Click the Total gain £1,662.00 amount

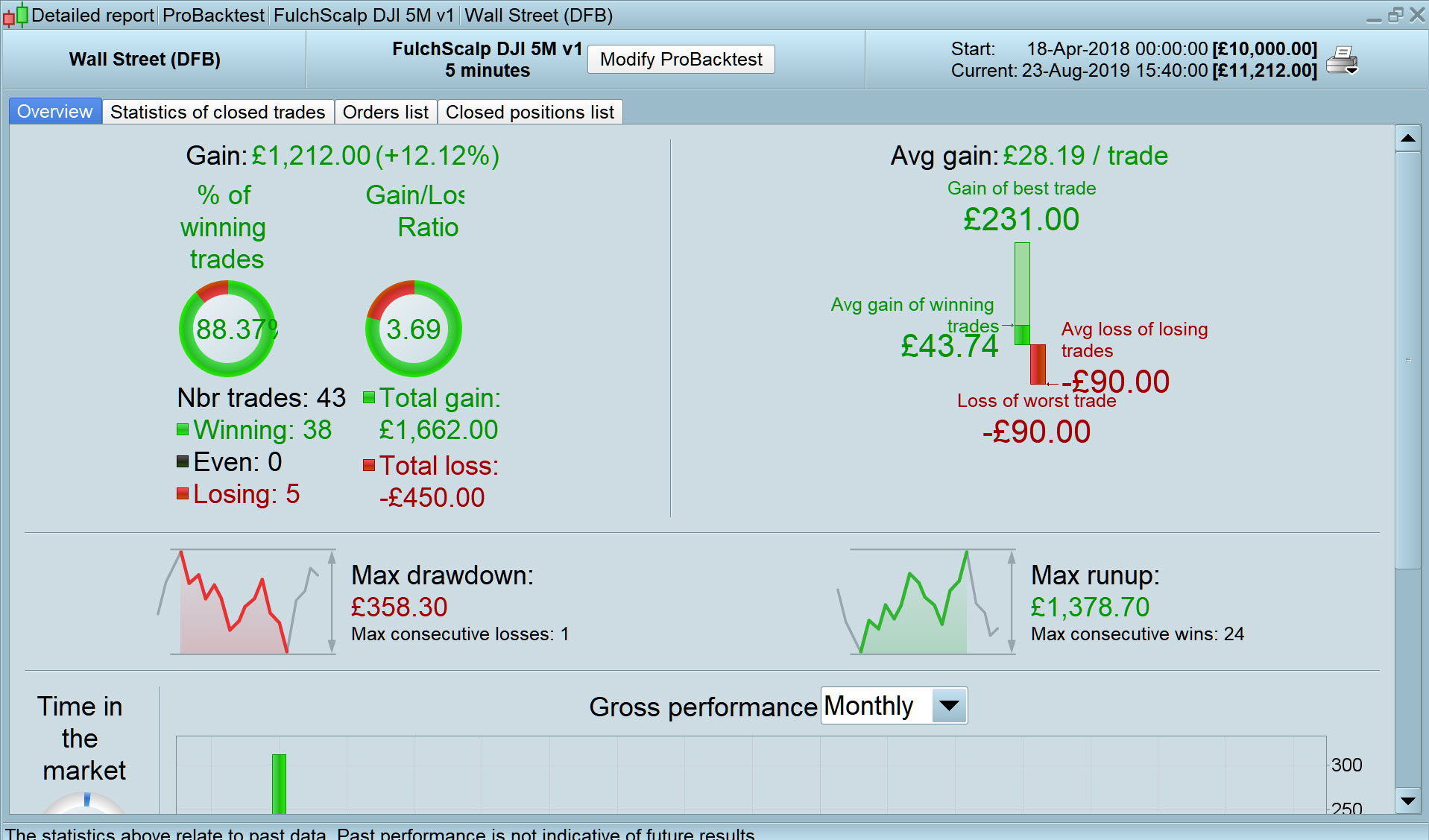[x=438, y=430]
